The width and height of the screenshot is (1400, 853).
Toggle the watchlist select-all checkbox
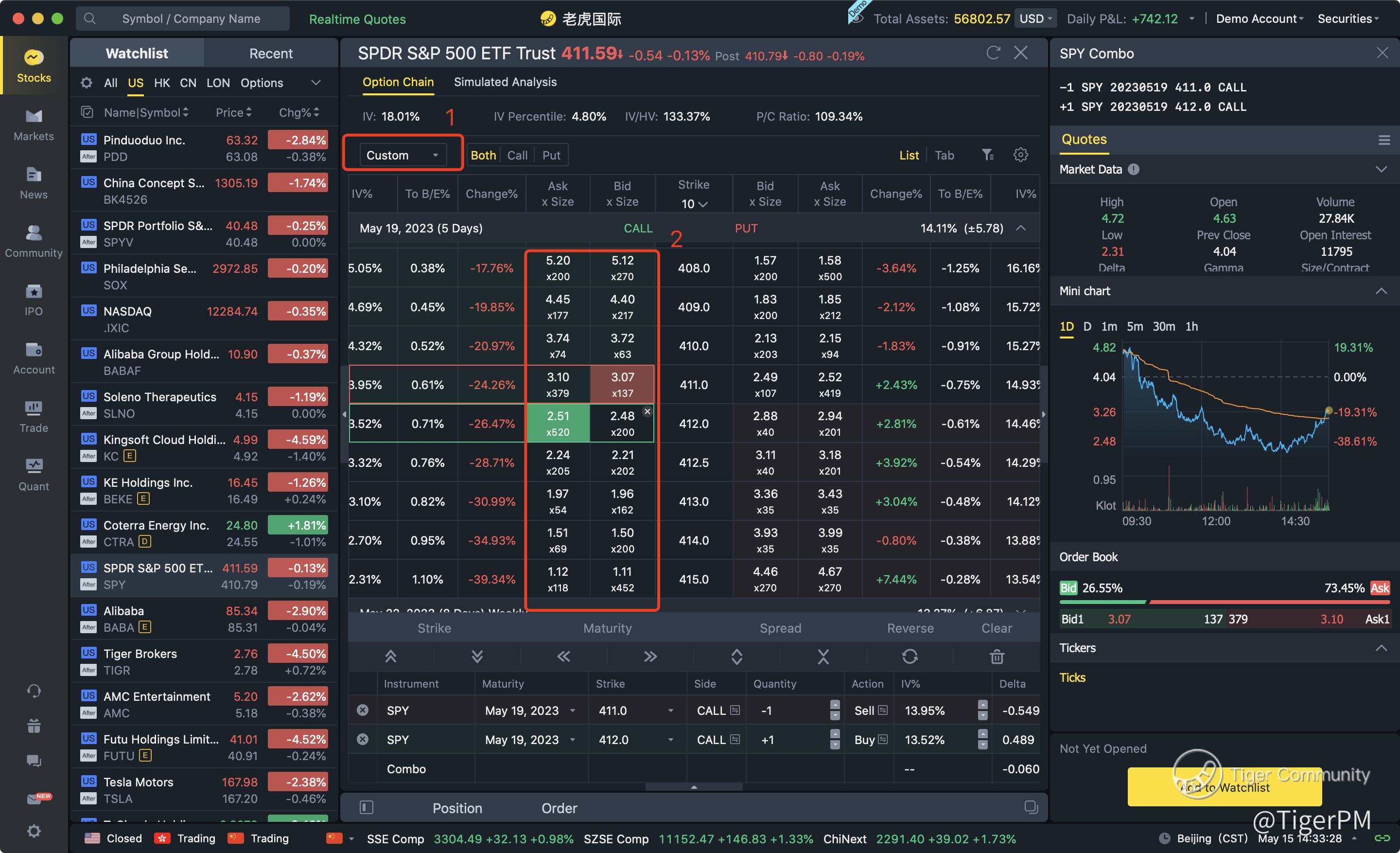click(x=87, y=112)
